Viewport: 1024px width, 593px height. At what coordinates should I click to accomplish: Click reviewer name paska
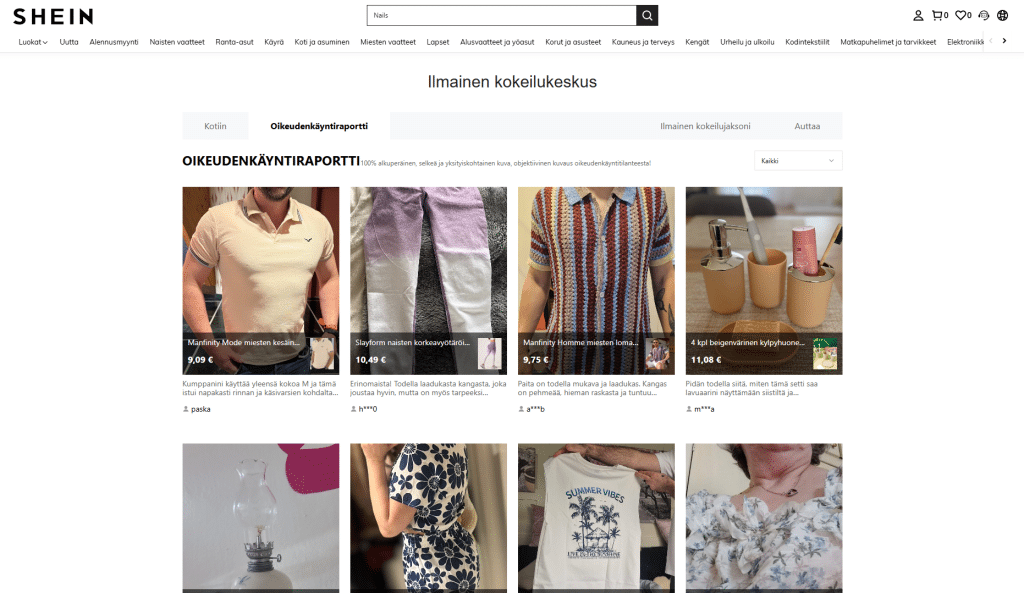[200, 409]
